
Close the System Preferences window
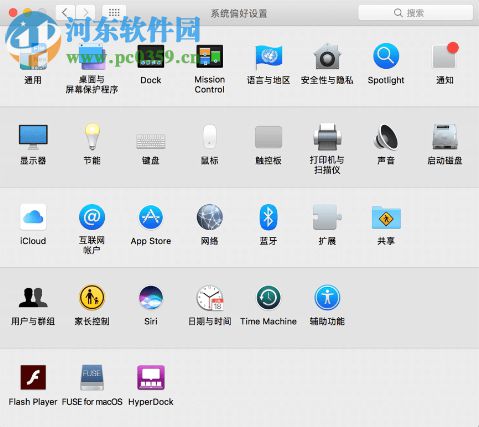pos(13,13)
